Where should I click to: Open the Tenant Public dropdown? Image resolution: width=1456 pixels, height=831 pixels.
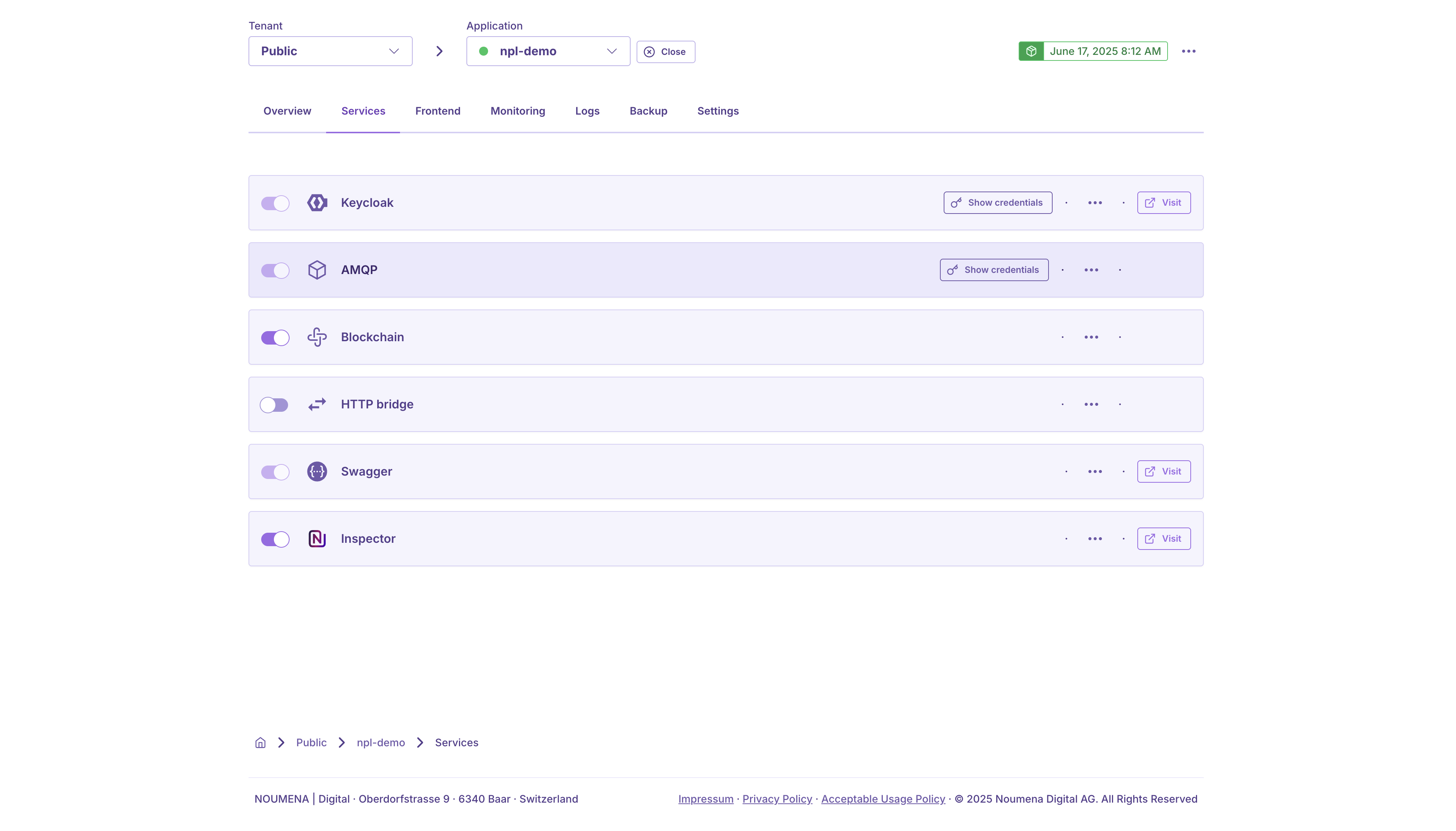(329, 52)
